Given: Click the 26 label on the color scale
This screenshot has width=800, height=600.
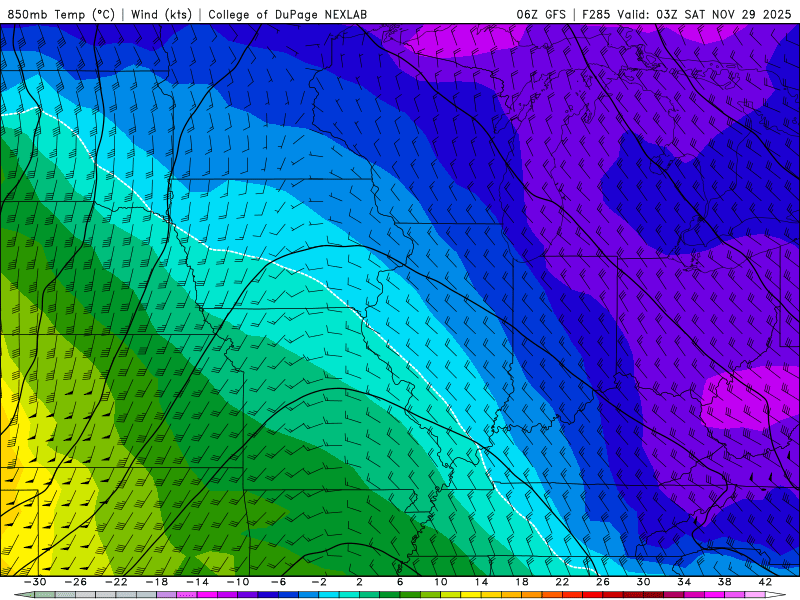Looking at the screenshot, I should pyautogui.click(x=603, y=582).
